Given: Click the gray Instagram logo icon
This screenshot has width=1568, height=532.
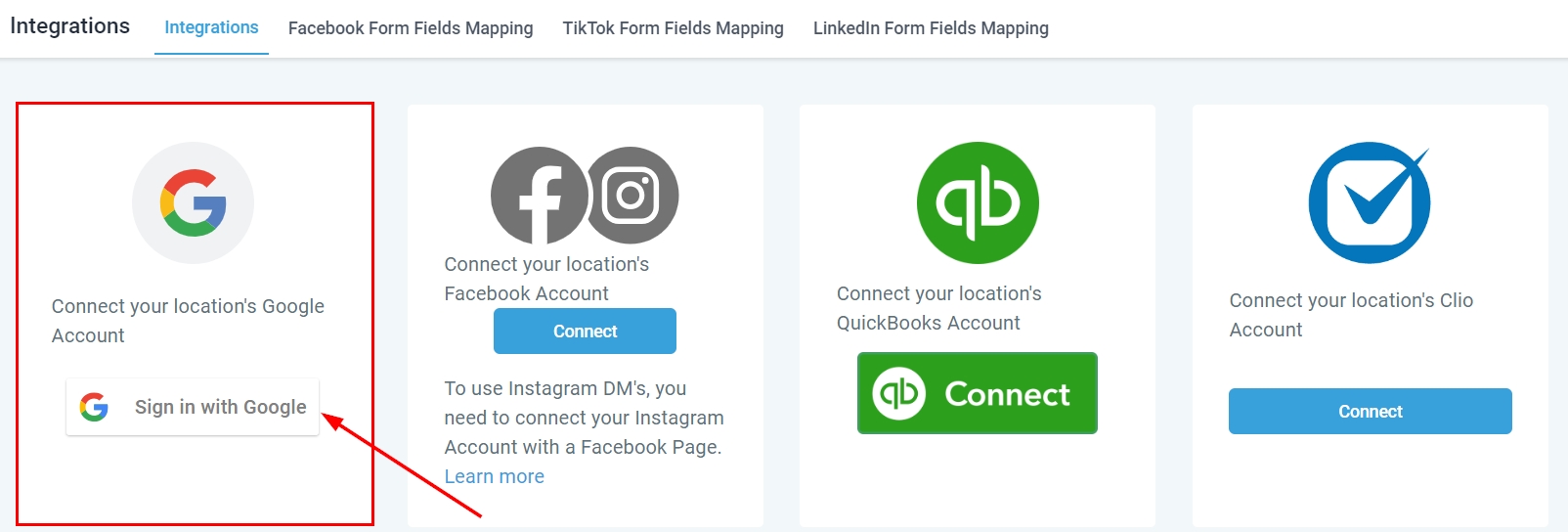Looking at the screenshot, I should click(x=632, y=196).
